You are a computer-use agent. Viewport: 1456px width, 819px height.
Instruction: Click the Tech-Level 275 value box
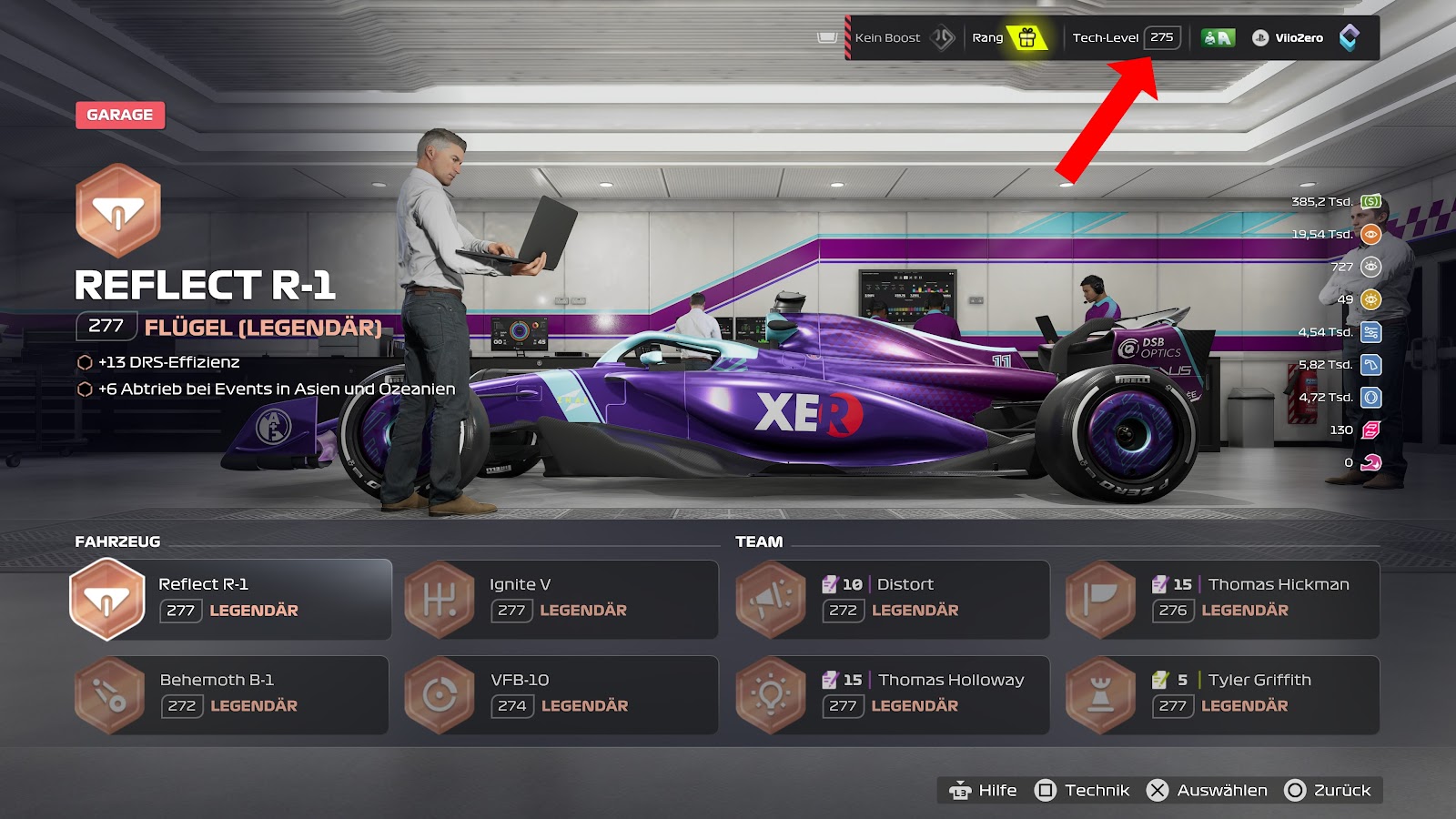[1162, 37]
